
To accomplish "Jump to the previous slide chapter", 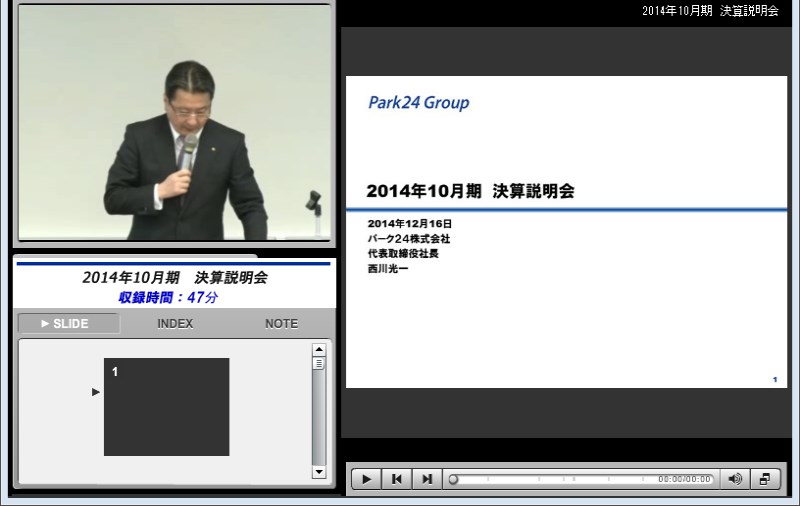I will (396, 479).
